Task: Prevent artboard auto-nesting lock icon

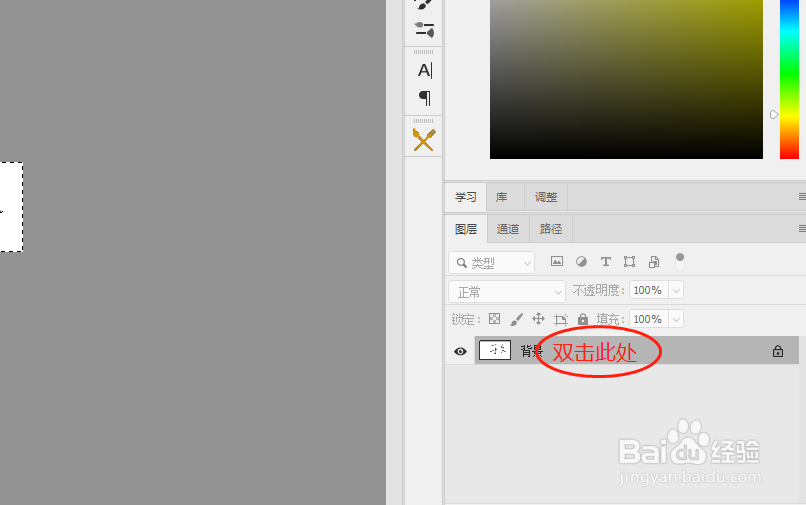Action: [x=560, y=319]
